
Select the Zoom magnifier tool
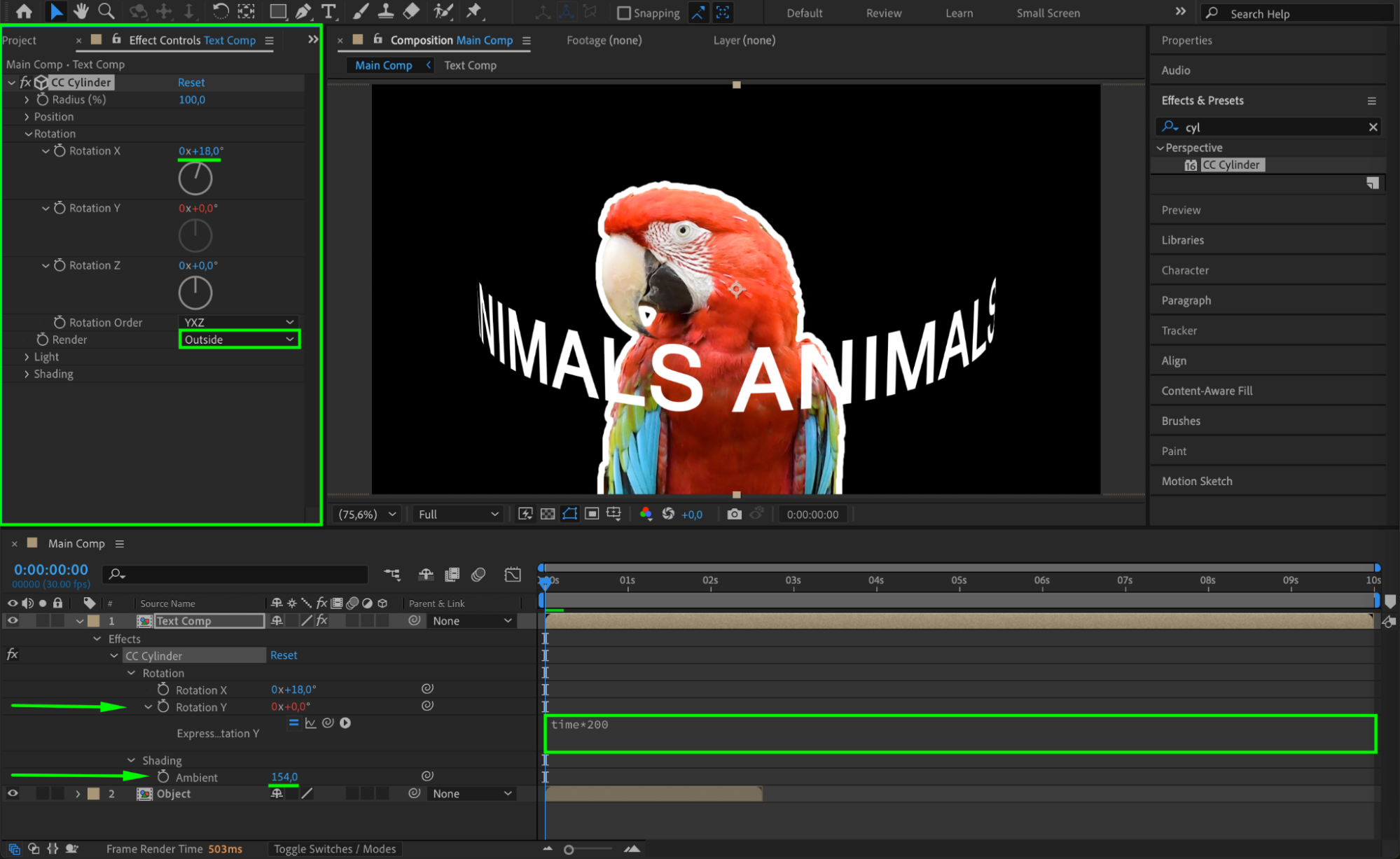(106, 11)
